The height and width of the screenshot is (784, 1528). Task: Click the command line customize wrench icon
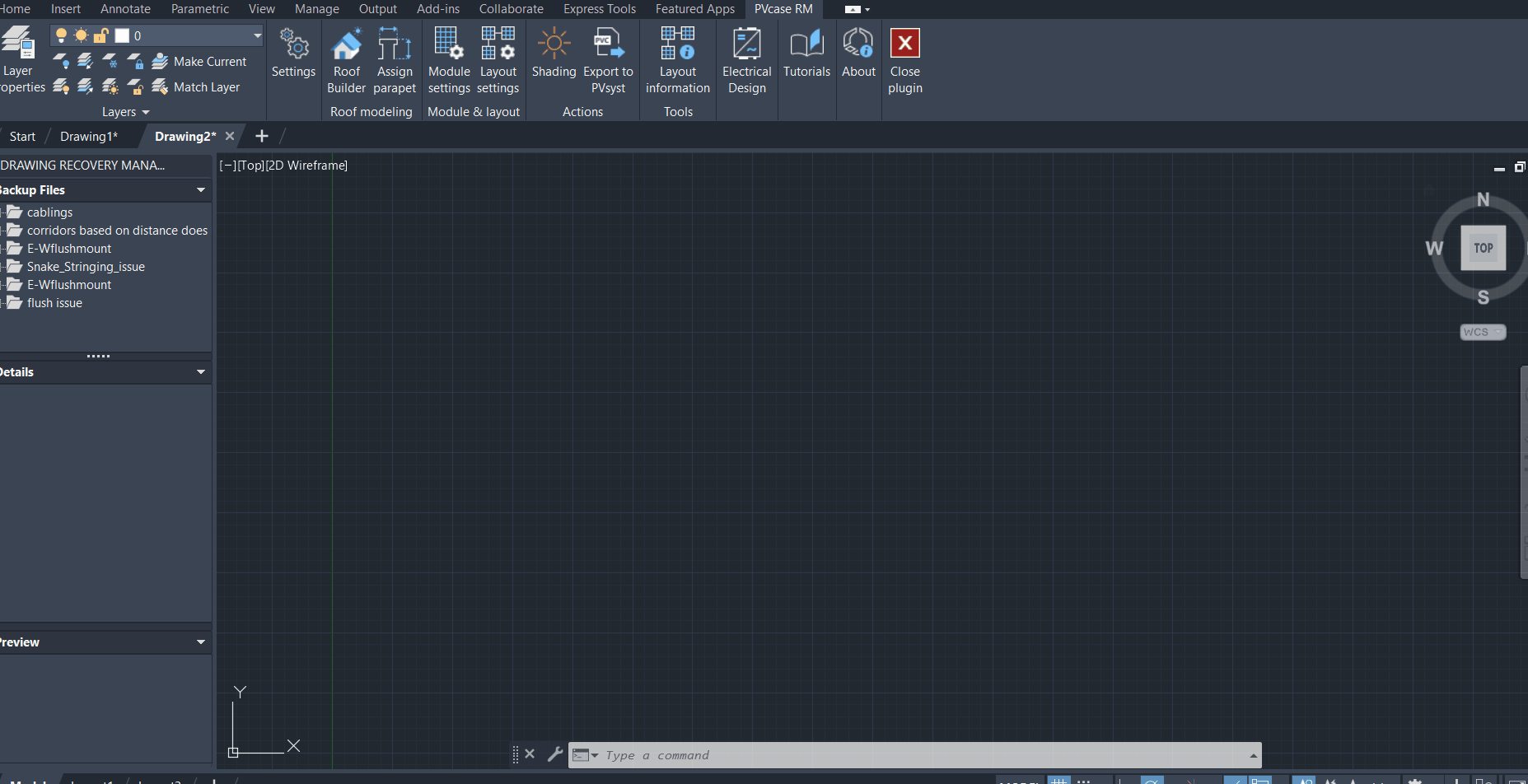(x=555, y=754)
